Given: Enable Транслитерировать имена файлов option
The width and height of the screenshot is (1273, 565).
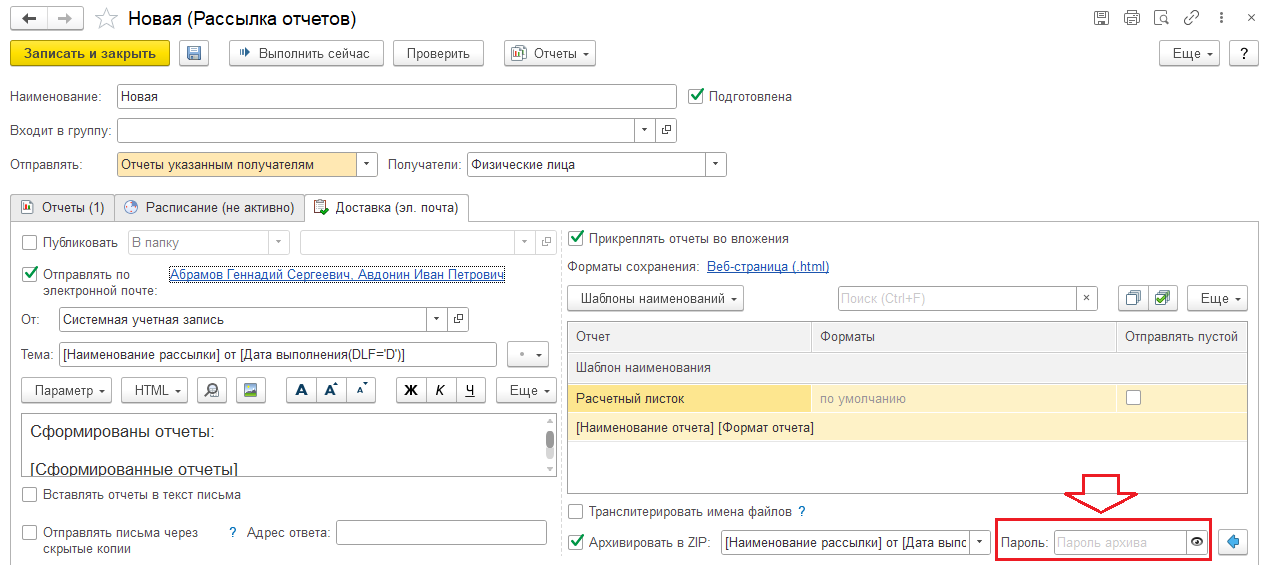Looking at the screenshot, I should (x=576, y=512).
